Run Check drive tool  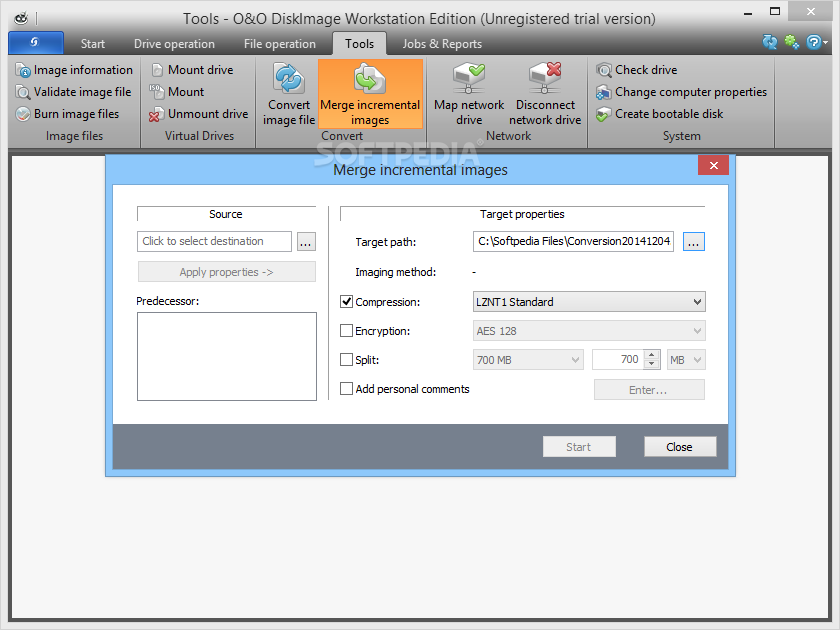pyautogui.click(x=636, y=70)
